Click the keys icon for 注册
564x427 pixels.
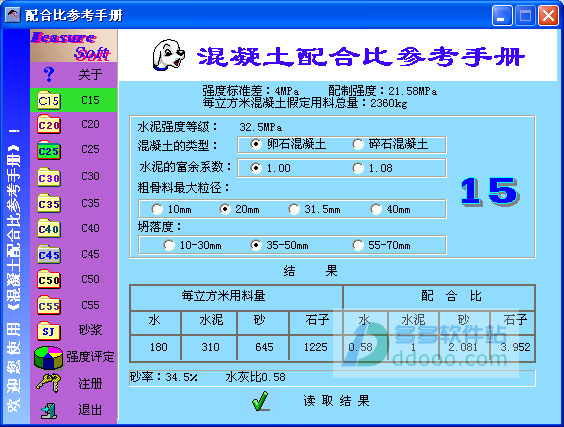click(x=49, y=383)
